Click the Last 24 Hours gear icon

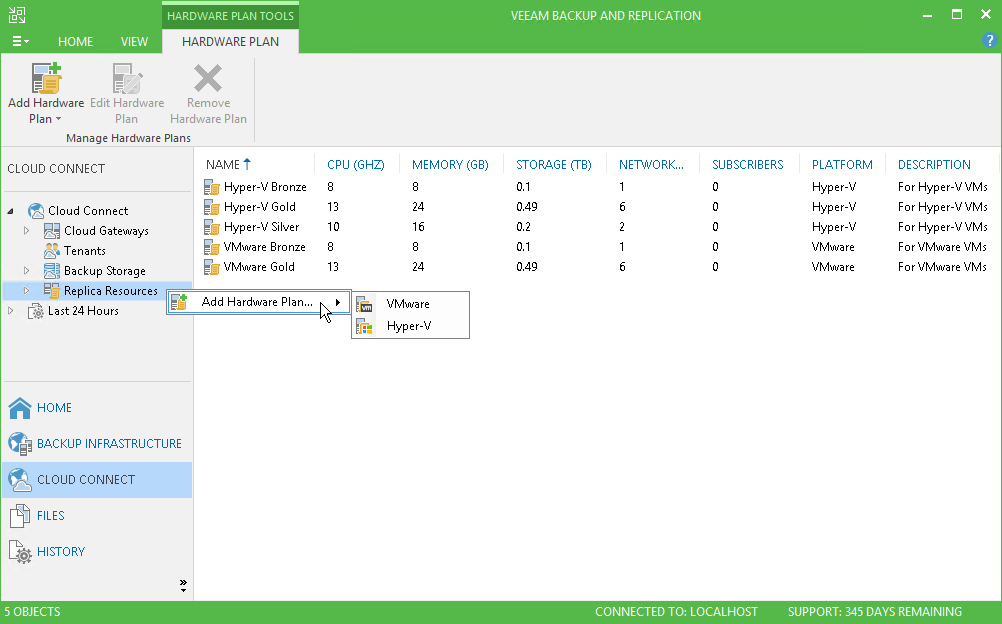click(36, 311)
